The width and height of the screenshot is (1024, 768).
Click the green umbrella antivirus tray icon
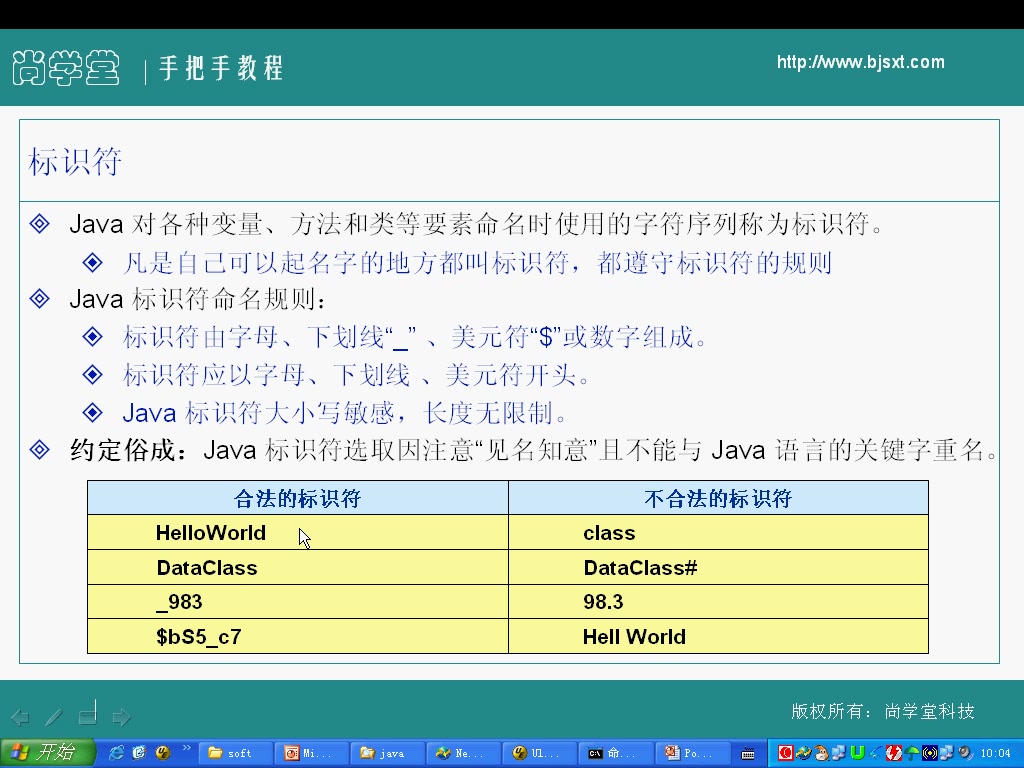(912, 752)
